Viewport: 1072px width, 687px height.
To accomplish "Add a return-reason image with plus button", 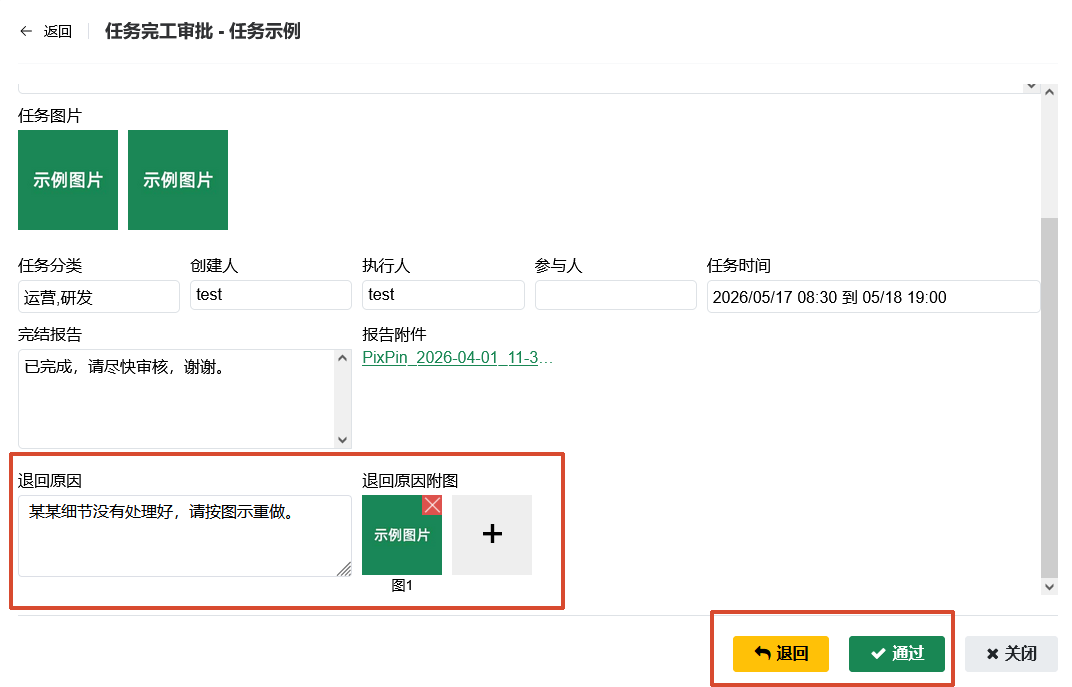I will point(492,535).
